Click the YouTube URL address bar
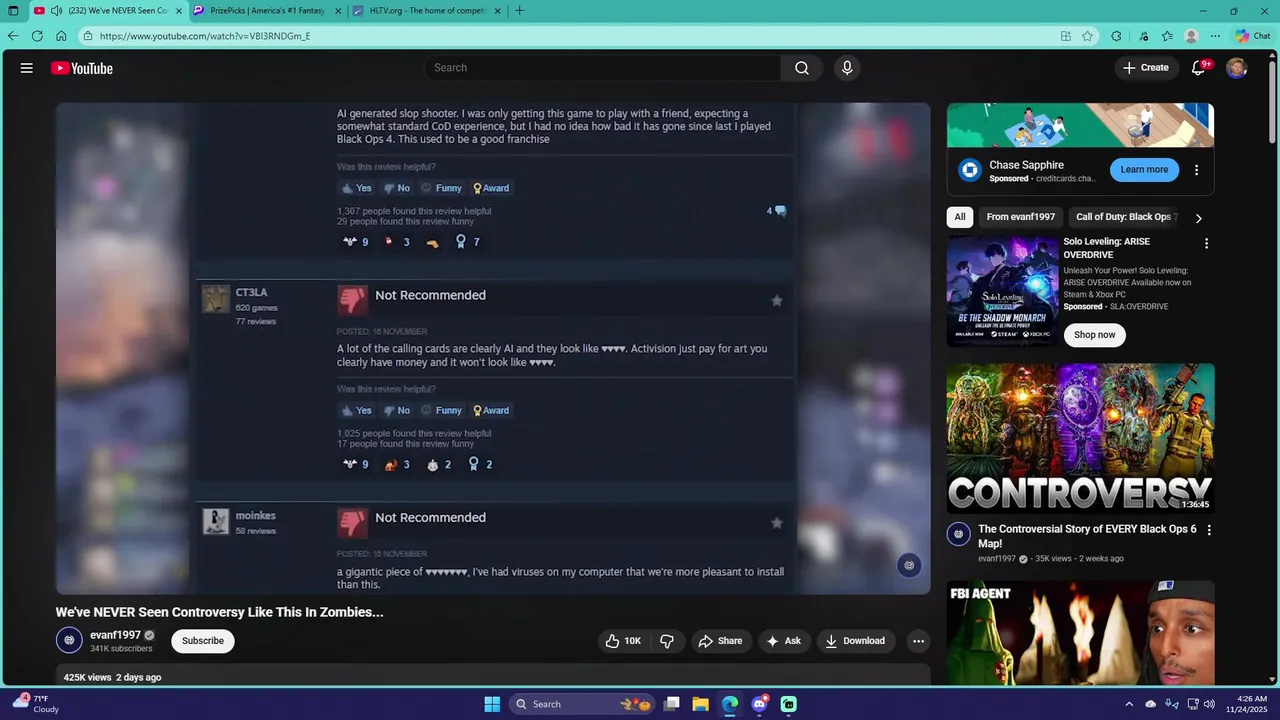Viewport: 1280px width, 720px height. coord(570,36)
